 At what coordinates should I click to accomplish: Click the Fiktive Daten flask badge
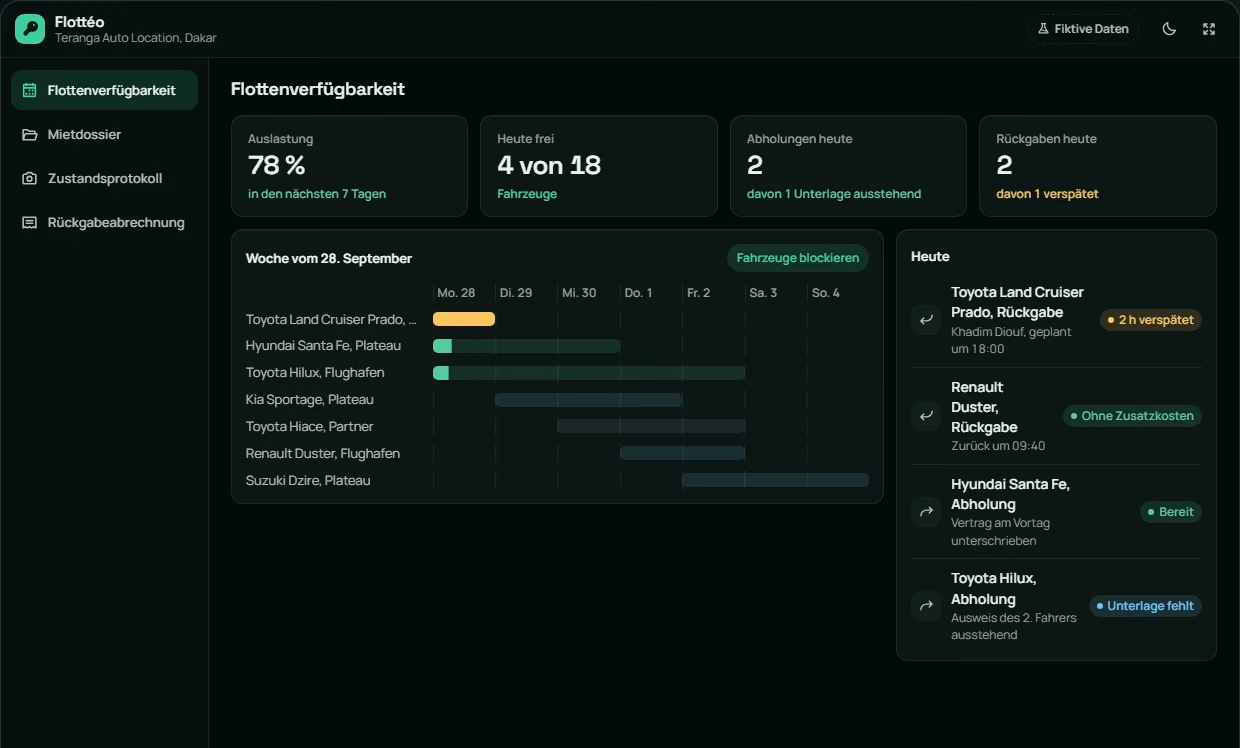(1083, 29)
